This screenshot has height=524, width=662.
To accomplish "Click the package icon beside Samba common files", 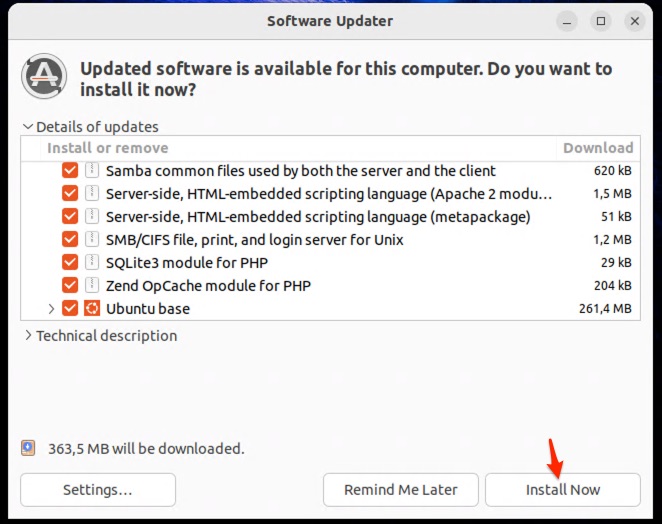I will (x=92, y=170).
